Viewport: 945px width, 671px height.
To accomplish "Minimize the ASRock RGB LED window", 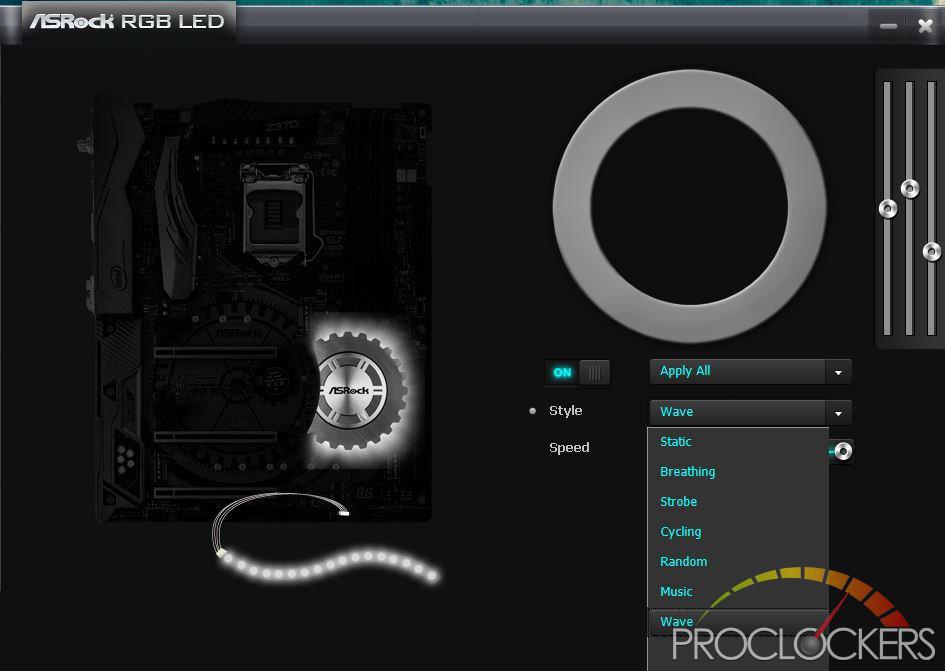I will click(888, 26).
